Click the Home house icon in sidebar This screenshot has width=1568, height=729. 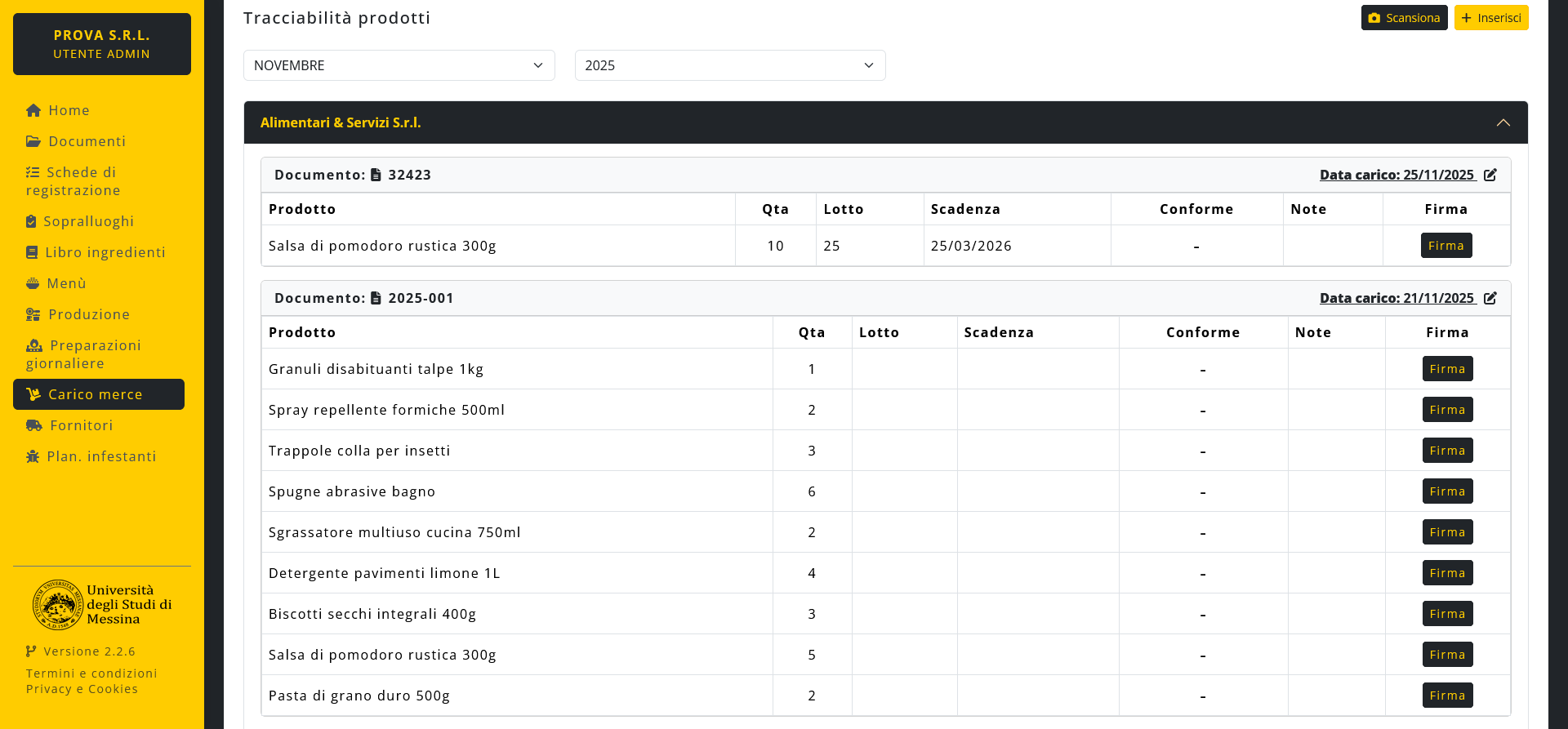(33, 110)
